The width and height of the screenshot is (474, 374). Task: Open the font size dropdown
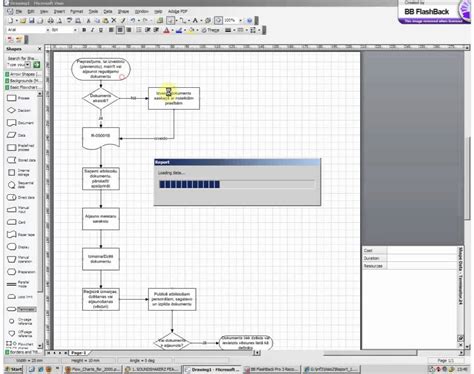click(x=75, y=30)
